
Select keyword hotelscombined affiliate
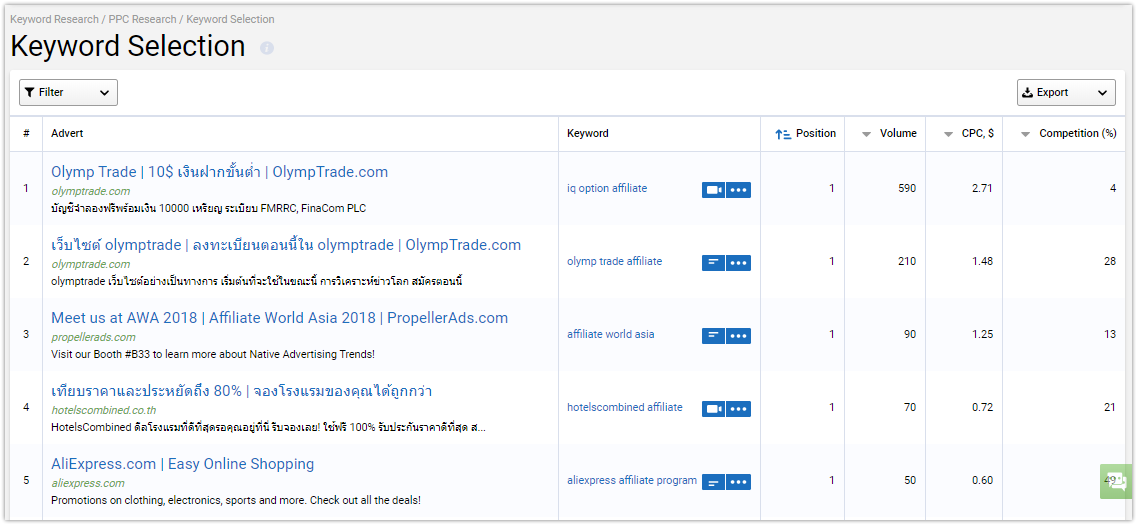pos(625,408)
